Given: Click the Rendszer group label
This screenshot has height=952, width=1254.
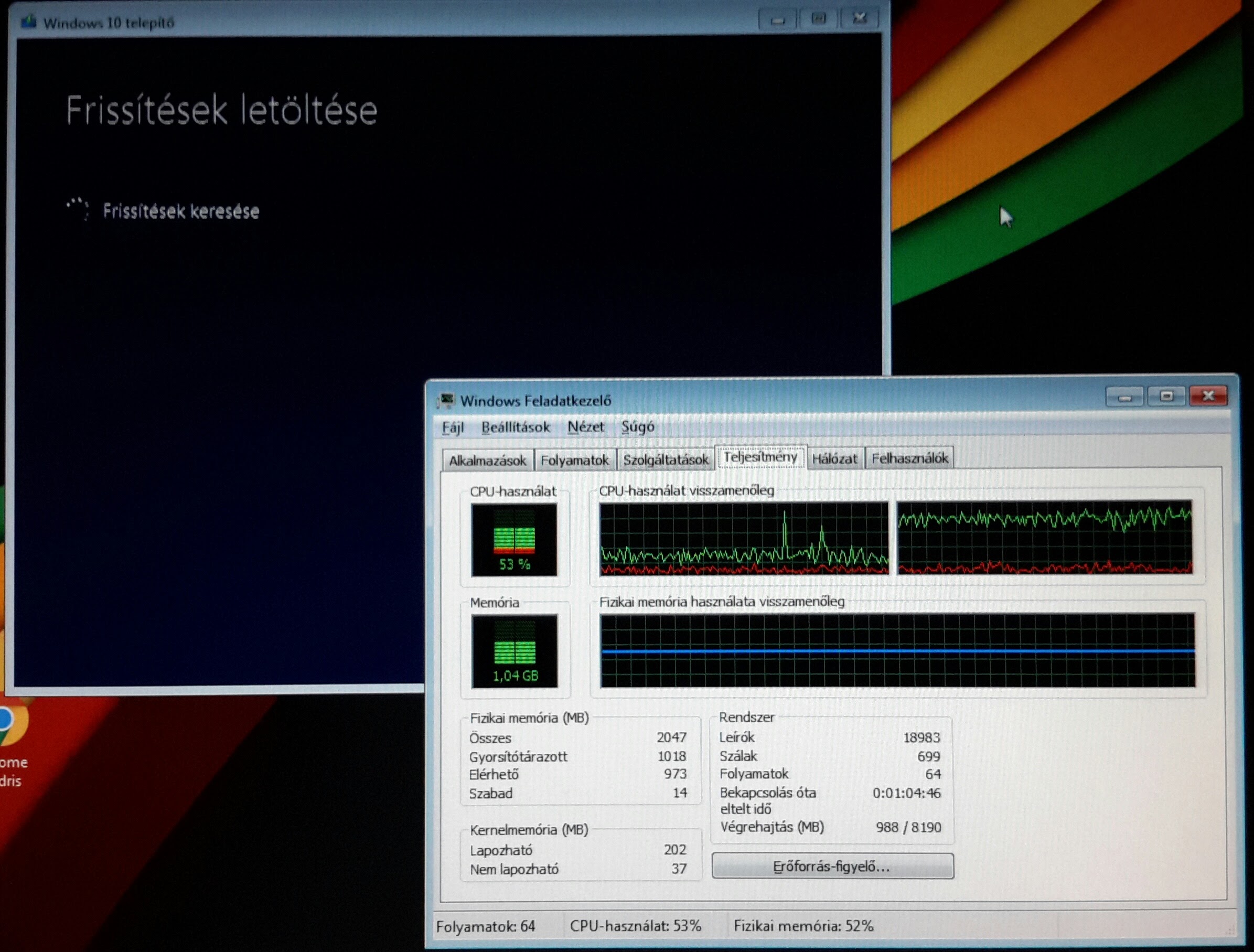Looking at the screenshot, I should [x=747, y=717].
